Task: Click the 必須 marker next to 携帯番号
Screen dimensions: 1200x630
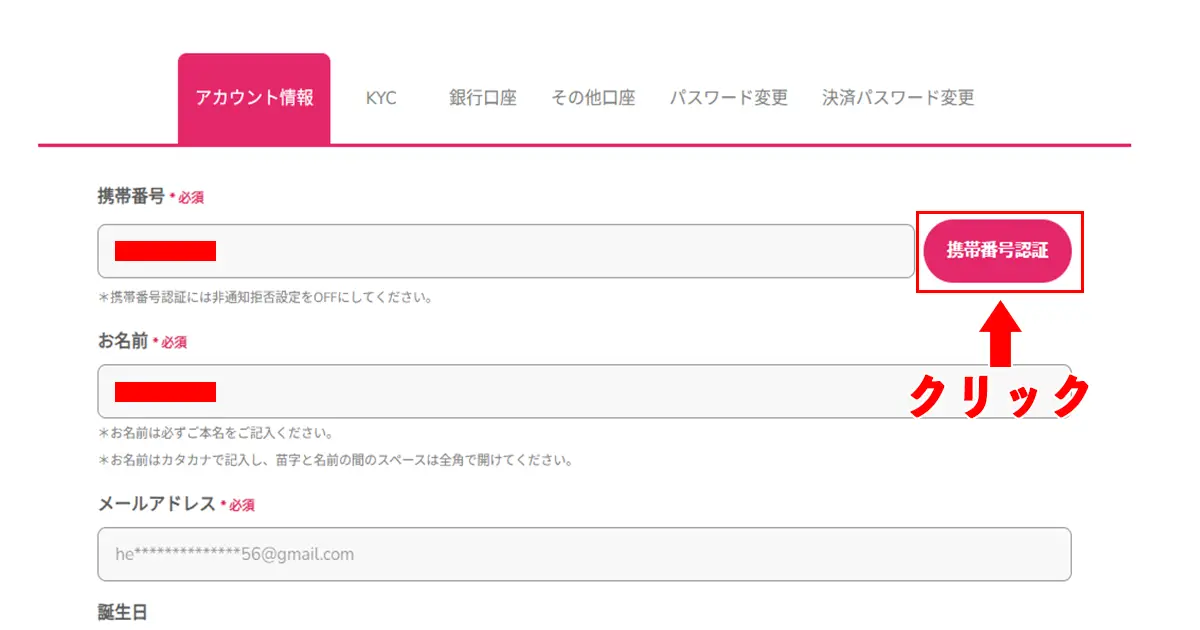Action: [191, 197]
